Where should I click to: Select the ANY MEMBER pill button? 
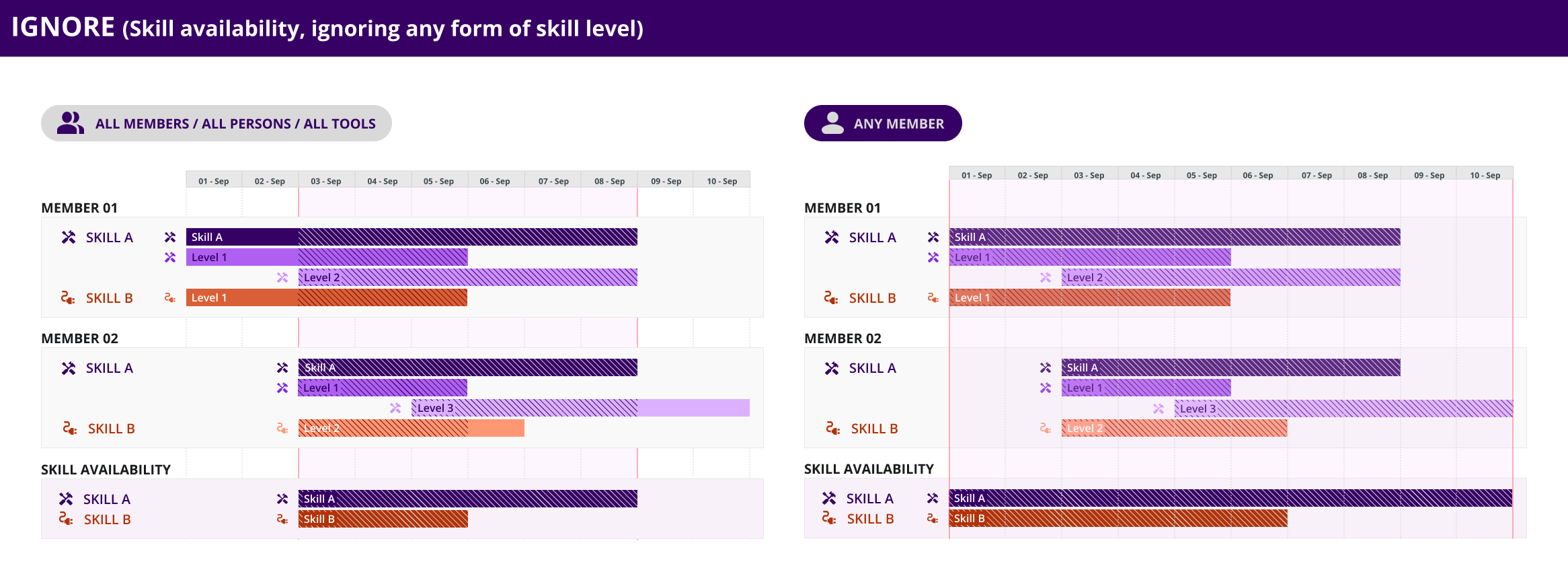tap(882, 123)
